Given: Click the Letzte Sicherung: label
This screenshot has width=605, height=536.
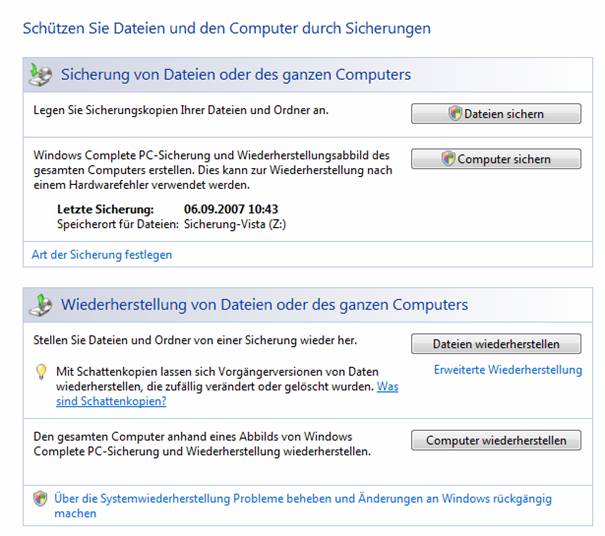Looking at the screenshot, I should pos(105,209).
